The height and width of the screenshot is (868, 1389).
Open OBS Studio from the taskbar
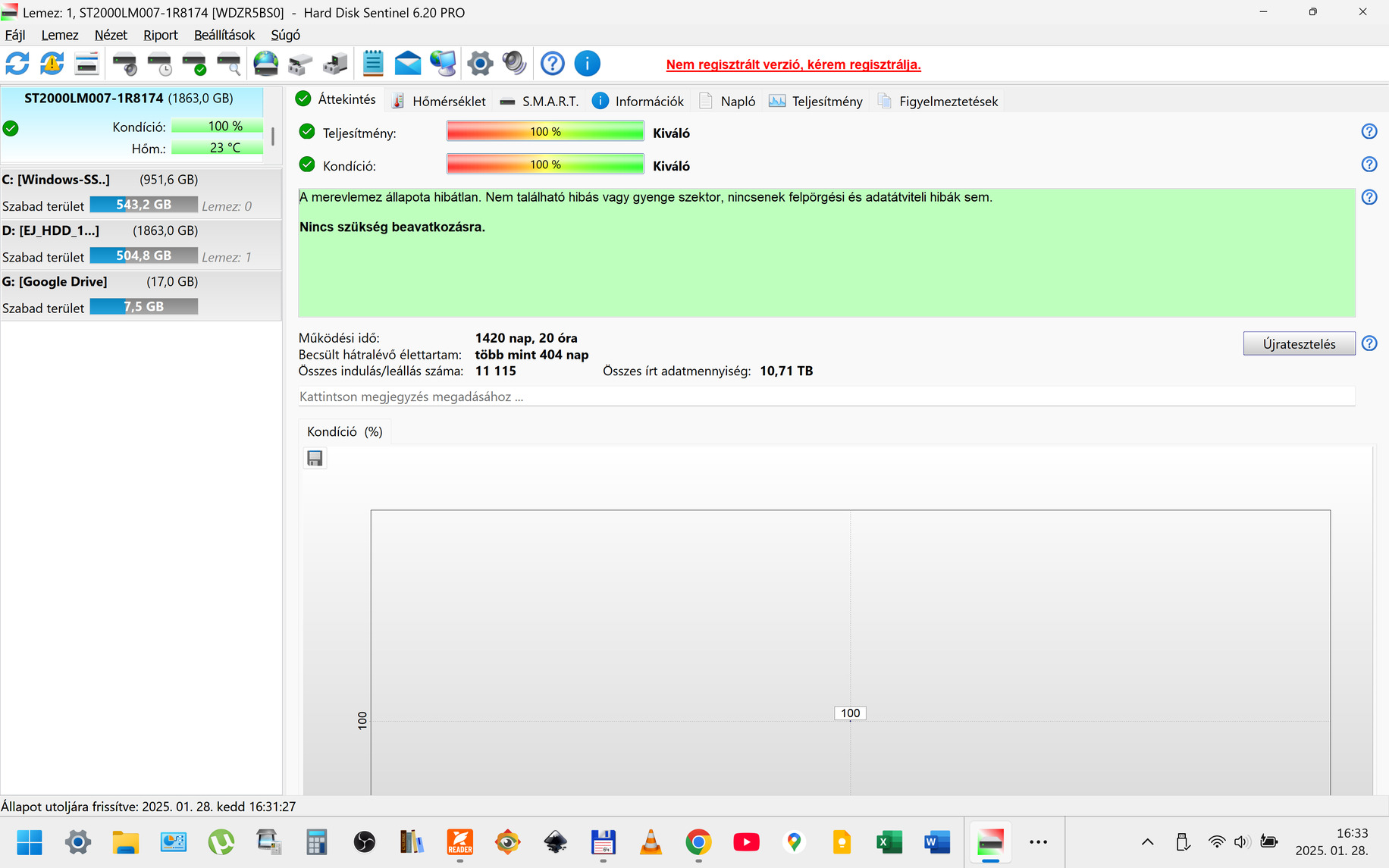[x=365, y=842]
